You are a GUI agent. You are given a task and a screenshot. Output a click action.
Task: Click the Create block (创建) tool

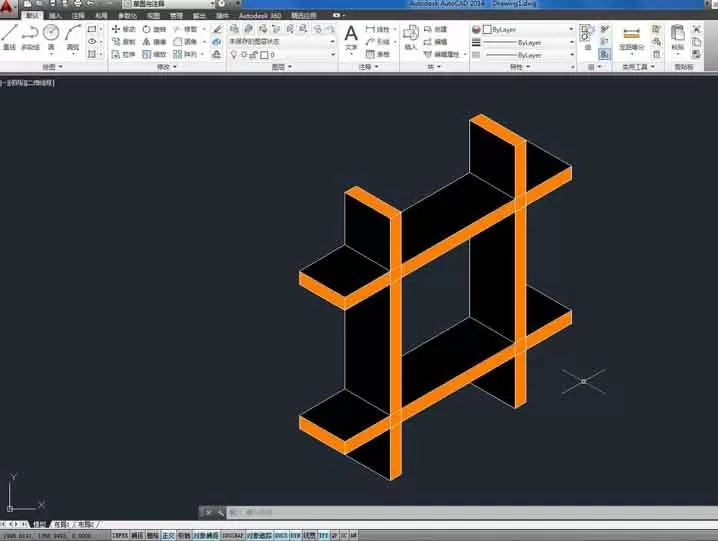click(435, 29)
